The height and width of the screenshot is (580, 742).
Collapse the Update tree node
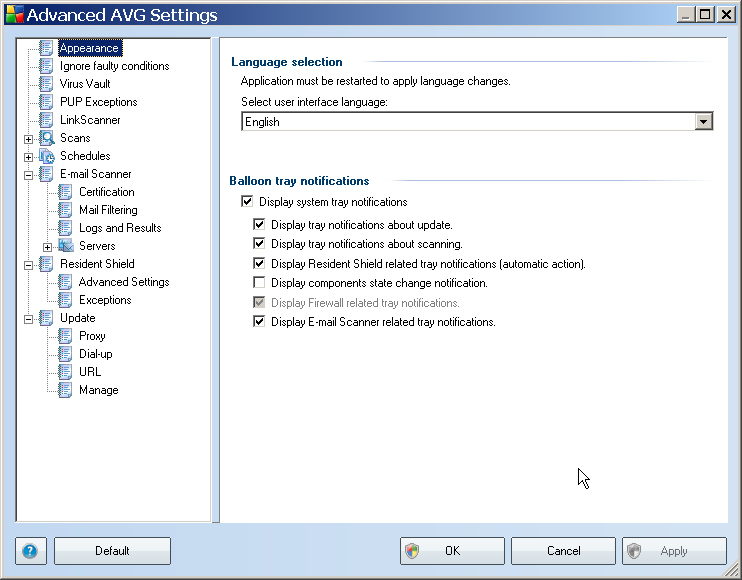(28, 319)
